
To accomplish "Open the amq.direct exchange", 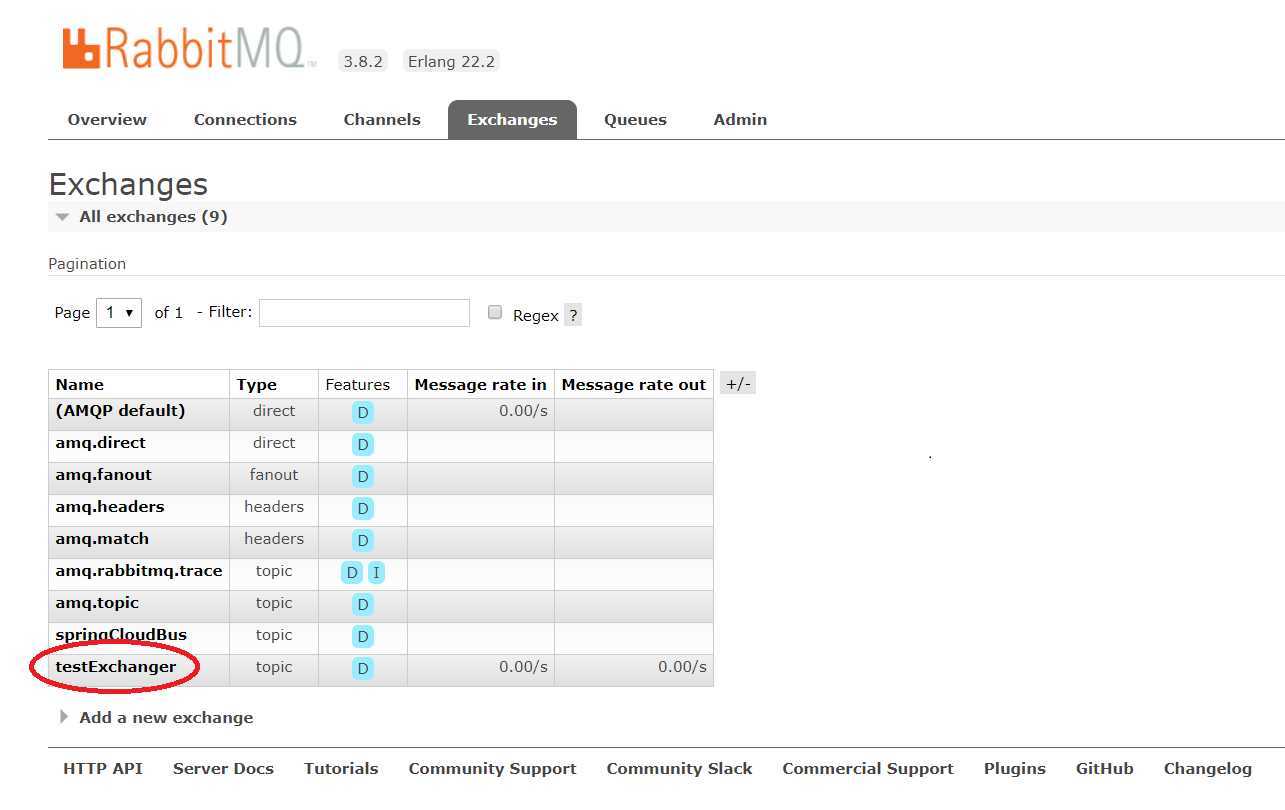I will click(x=100, y=443).
